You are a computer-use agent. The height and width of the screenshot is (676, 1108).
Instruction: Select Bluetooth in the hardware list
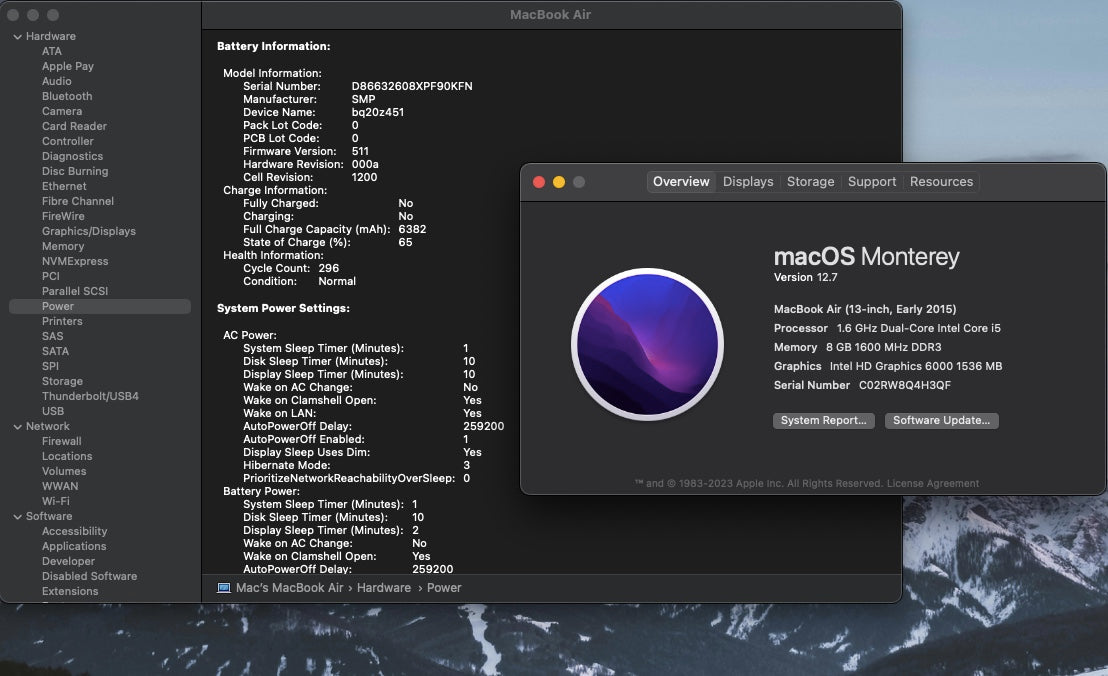click(67, 97)
